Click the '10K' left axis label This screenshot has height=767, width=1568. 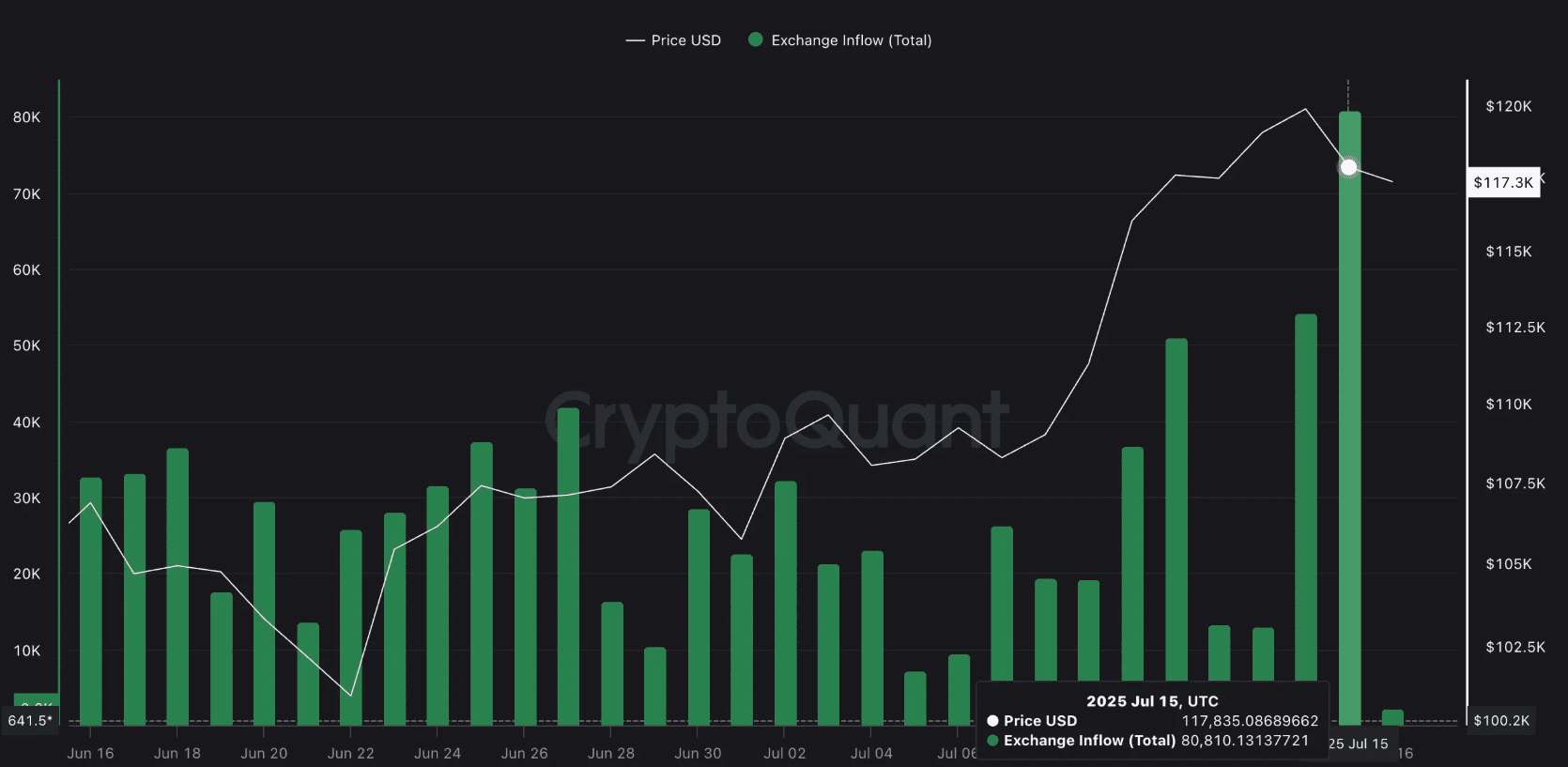click(26, 651)
